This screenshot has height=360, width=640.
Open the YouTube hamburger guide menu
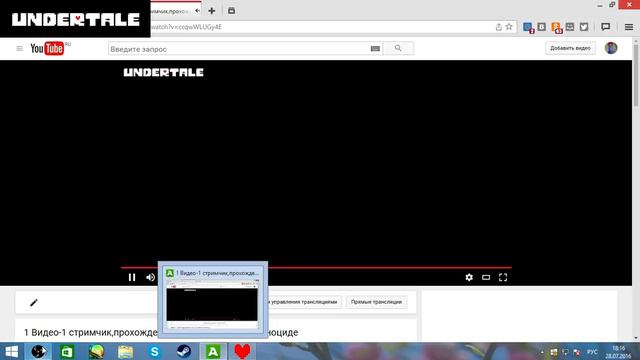(19, 49)
